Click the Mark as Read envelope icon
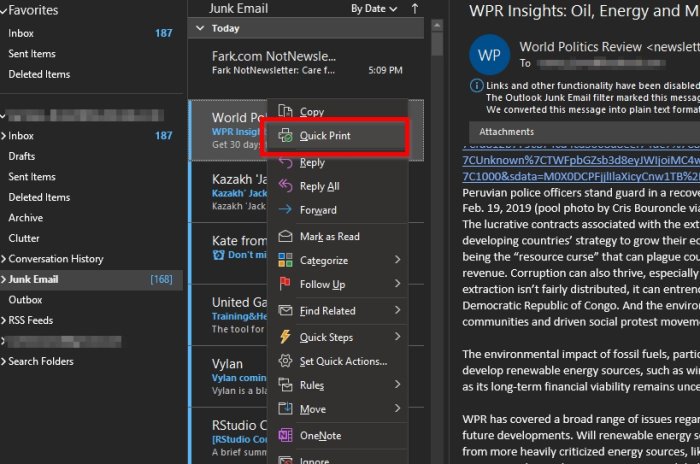This screenshot has width=700, height=464. [x=285, y=236]
